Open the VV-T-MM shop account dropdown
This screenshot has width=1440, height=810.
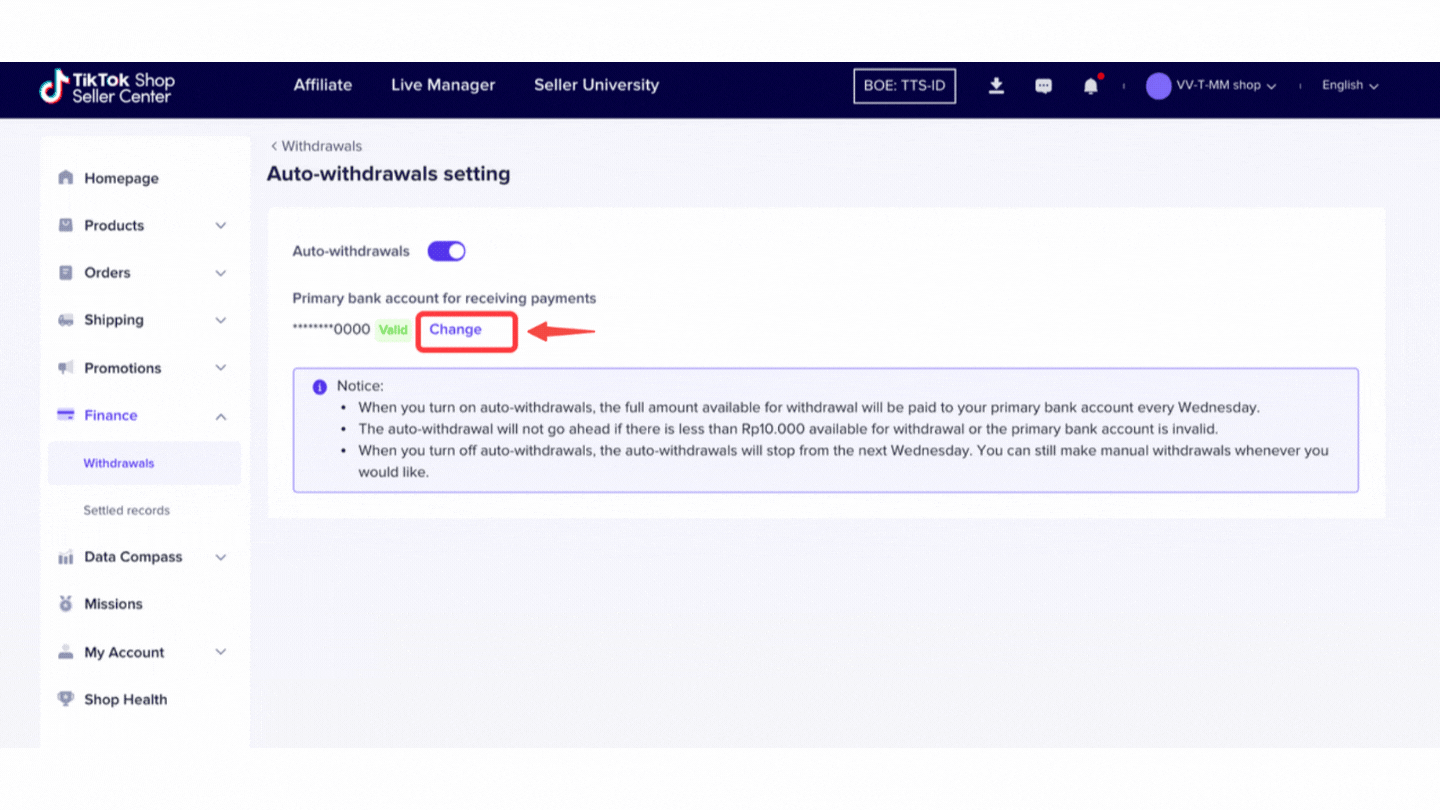pos(1226,86)
